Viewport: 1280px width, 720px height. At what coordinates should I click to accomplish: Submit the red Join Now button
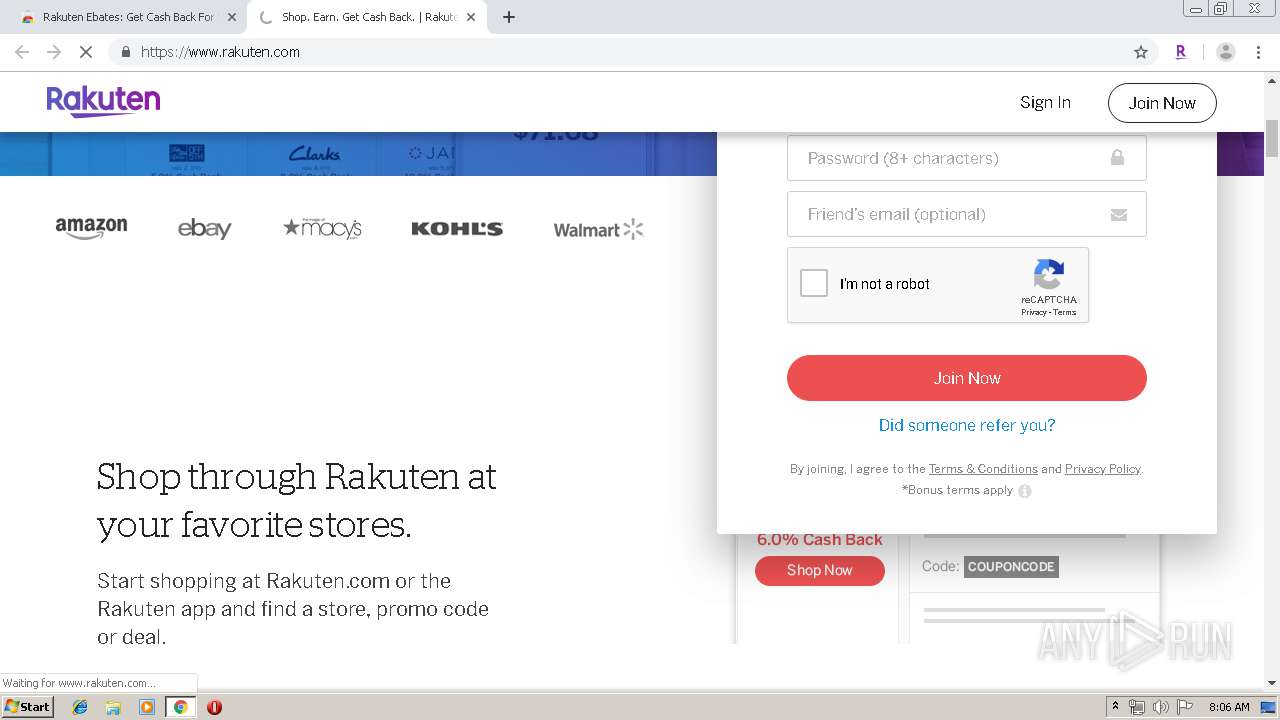(967, 378)
